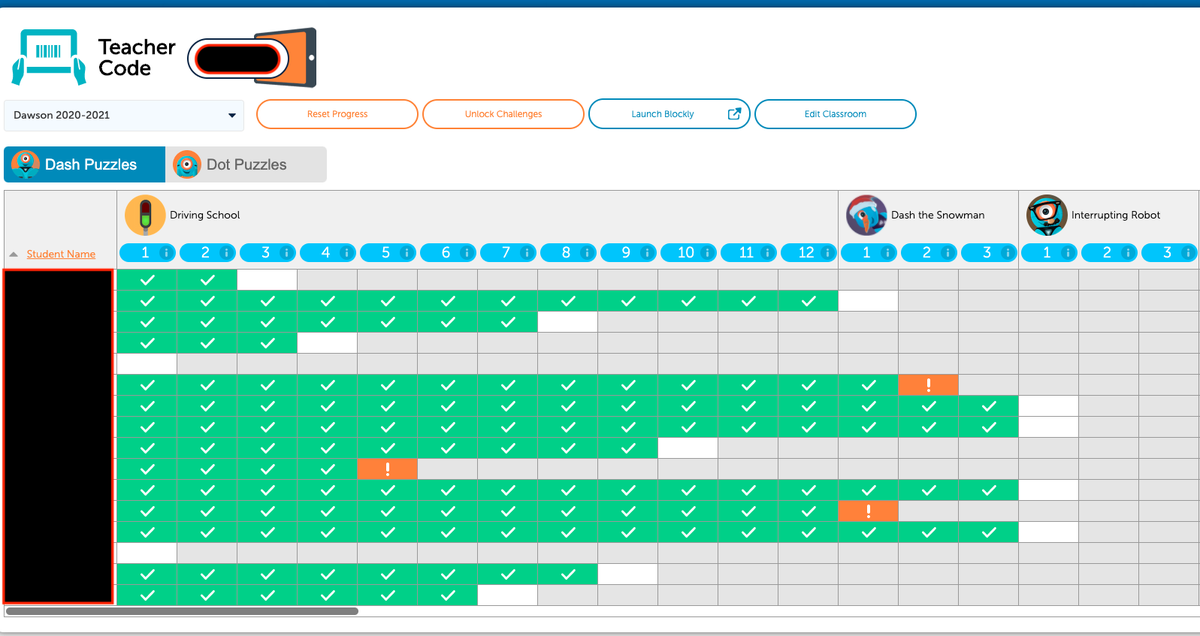Open info for Driving School puzzle 1

pyautogui.click(x=166, y=253)
